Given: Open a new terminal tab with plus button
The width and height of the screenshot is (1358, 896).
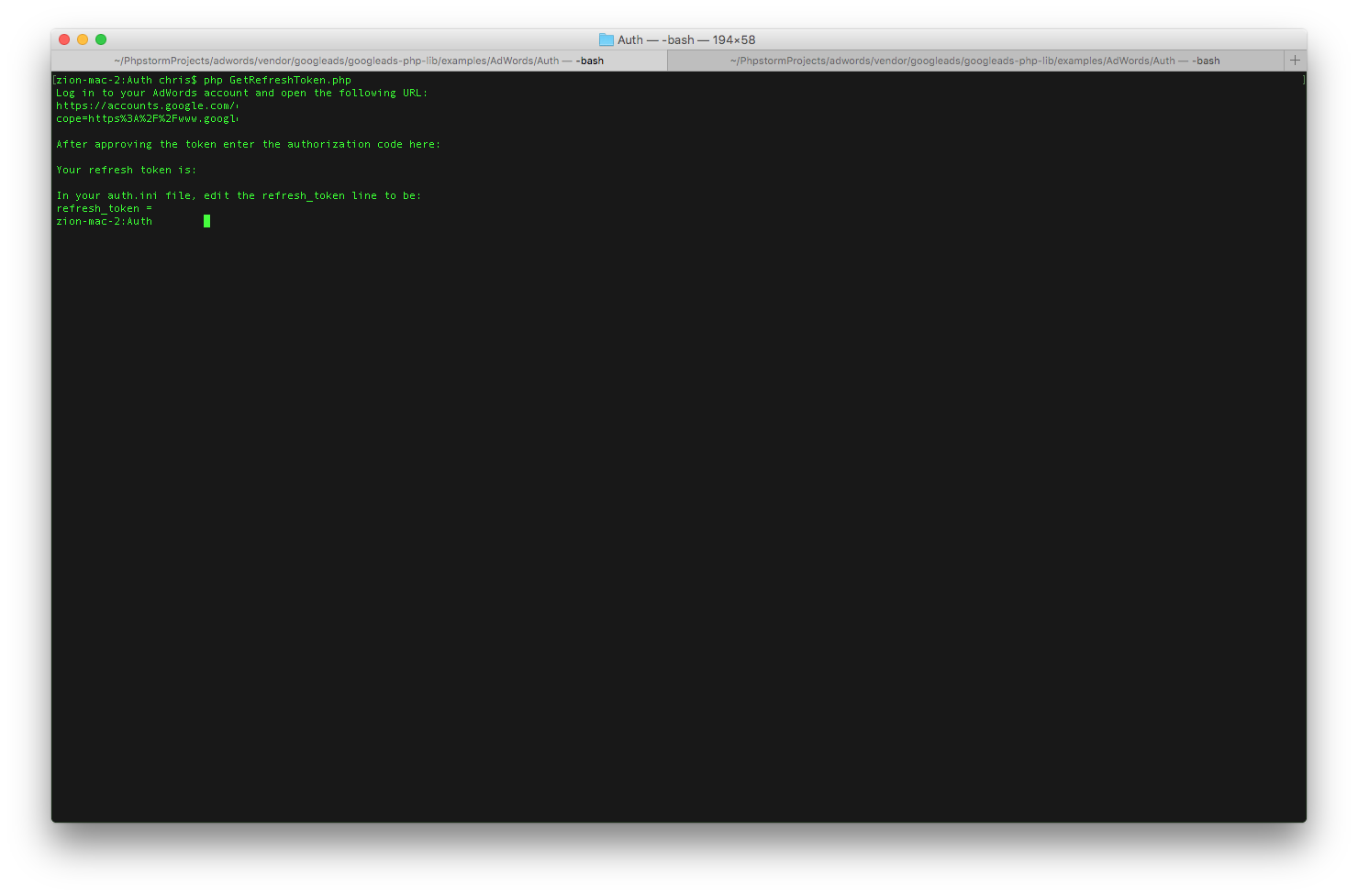Looking at the screenshot, I should pyautogui.click(x=1295, y=61).
